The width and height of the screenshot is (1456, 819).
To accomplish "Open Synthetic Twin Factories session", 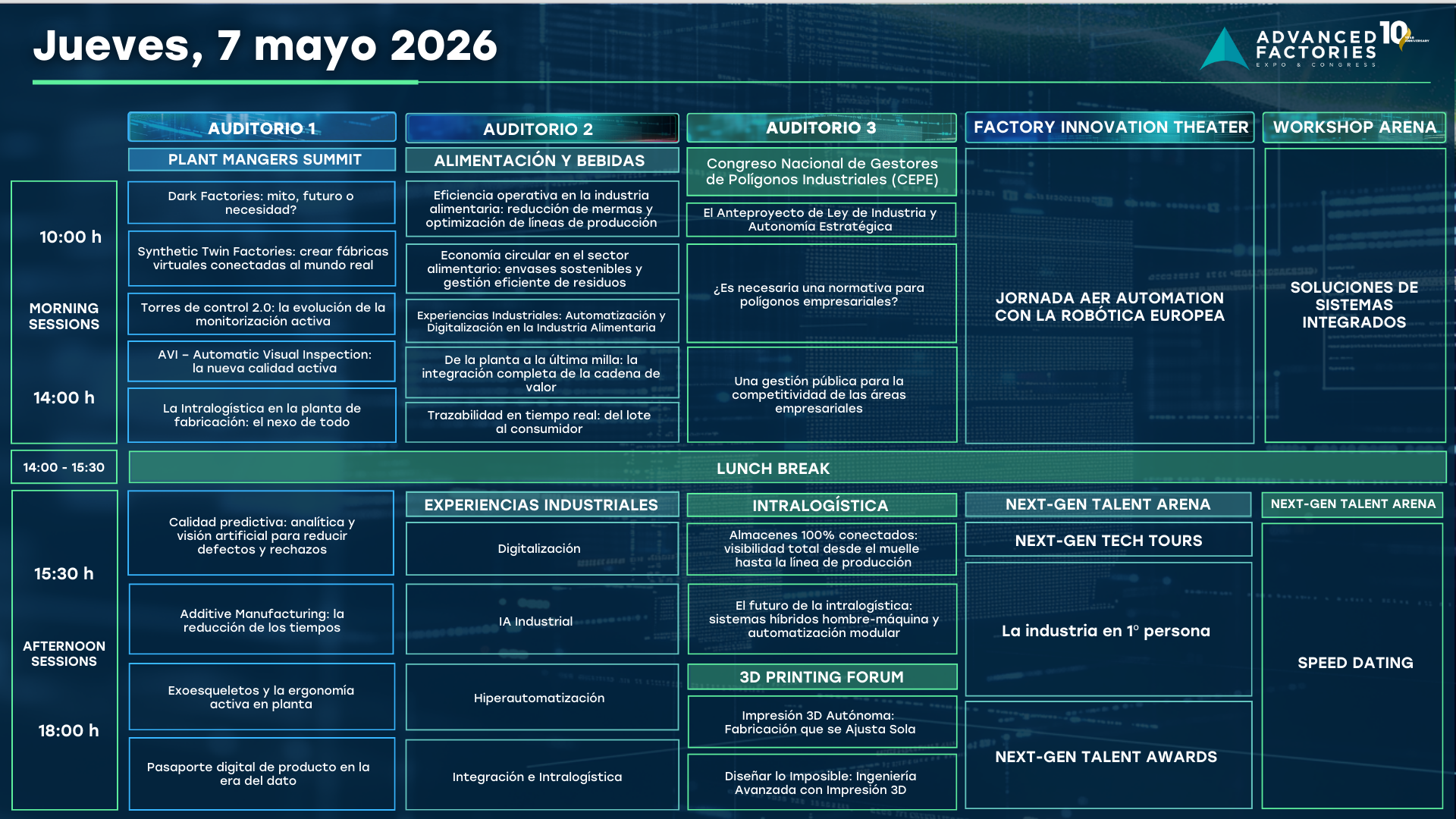I will pyautogui.click(x=262, y=259).
